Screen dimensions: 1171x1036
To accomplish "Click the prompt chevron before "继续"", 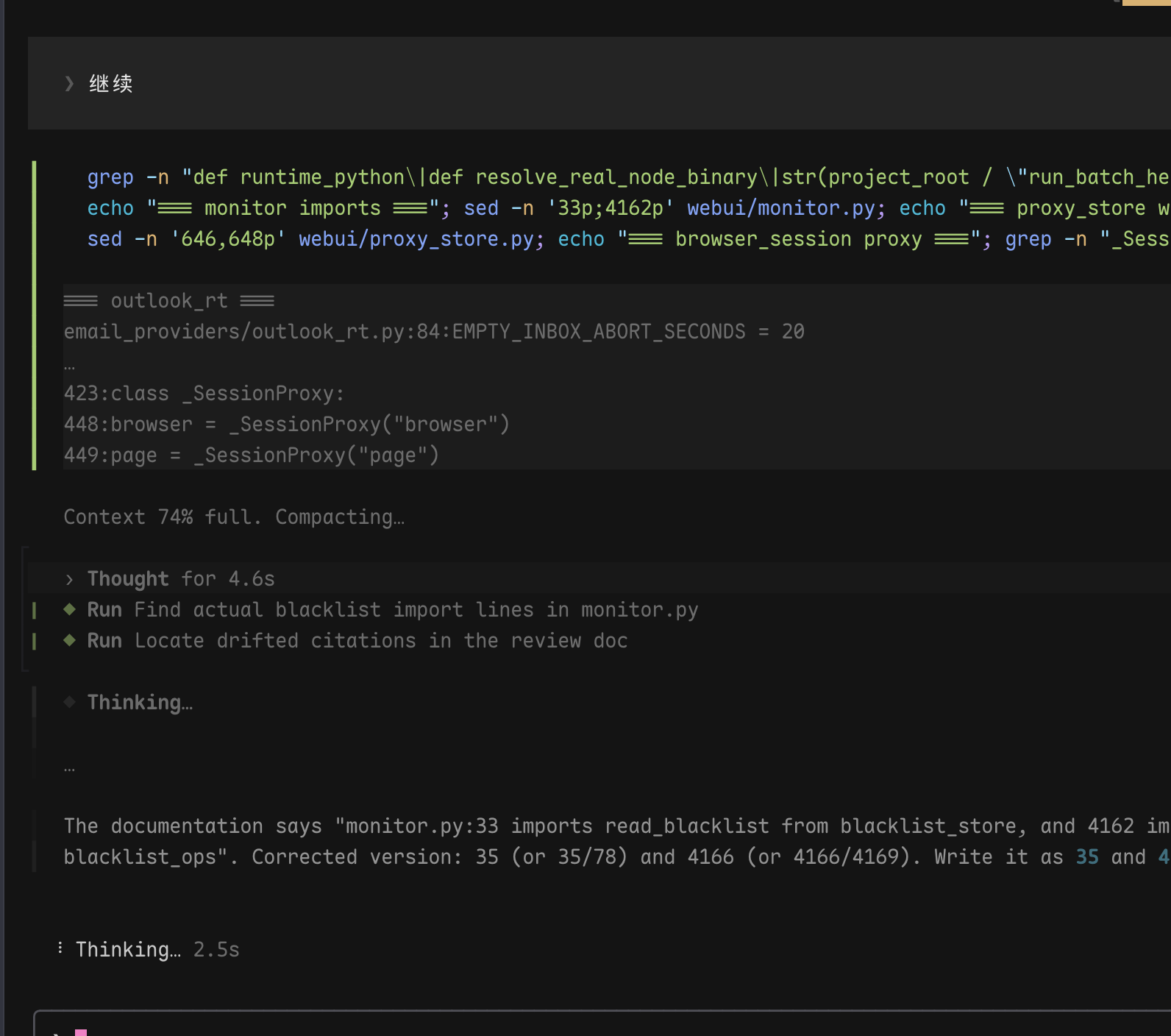I will [69, 84].
